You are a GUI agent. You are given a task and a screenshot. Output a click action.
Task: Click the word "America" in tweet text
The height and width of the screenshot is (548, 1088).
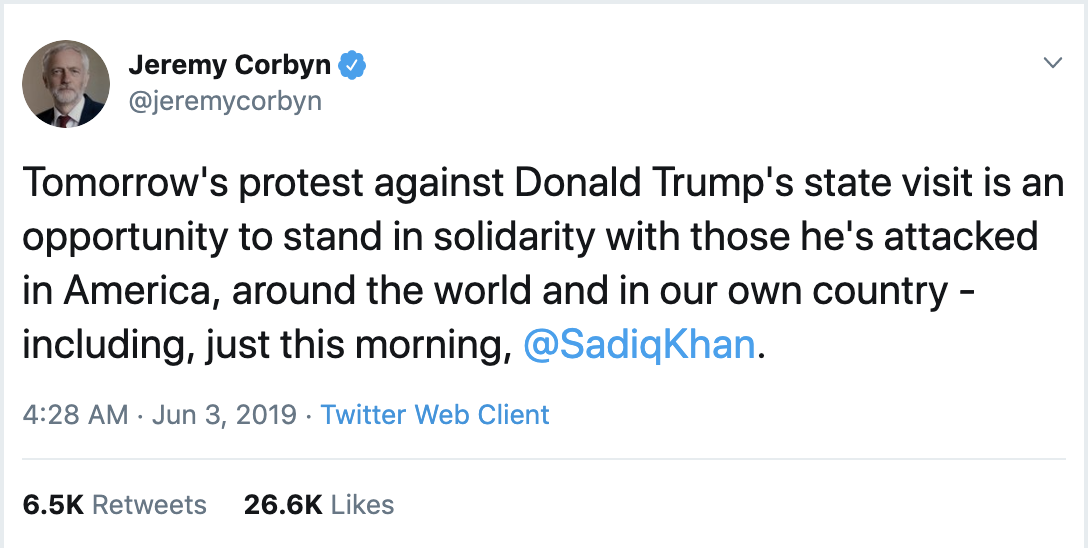(136, 291)
